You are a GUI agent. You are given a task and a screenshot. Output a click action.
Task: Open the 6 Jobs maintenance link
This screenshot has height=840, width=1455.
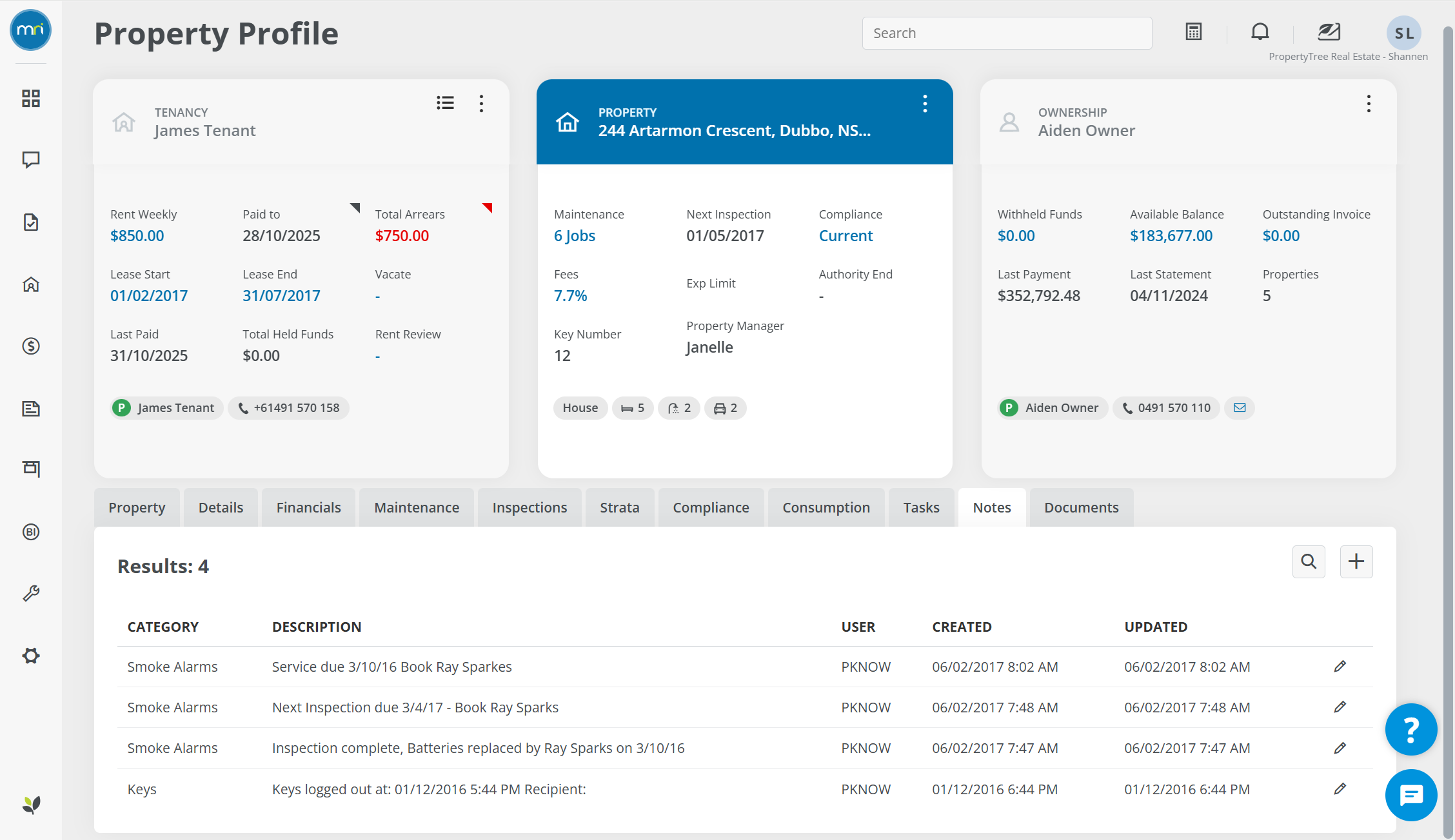click(x=574, y=236)
